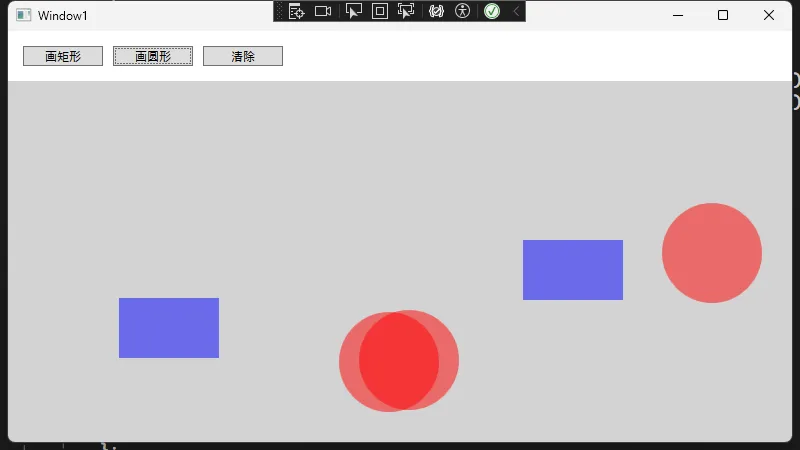Click the curly braces binding icon
The width and height of the screenshot is (800, 450).
[x=436, y=11]
